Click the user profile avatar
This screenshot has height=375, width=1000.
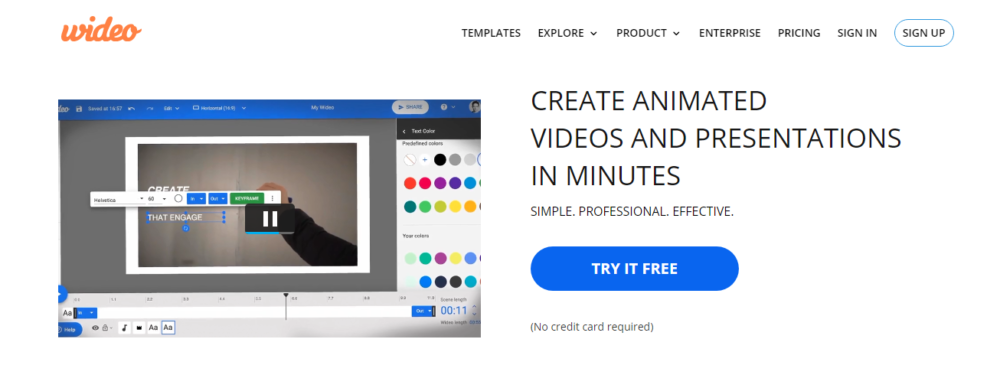click(x=474, y=108)
